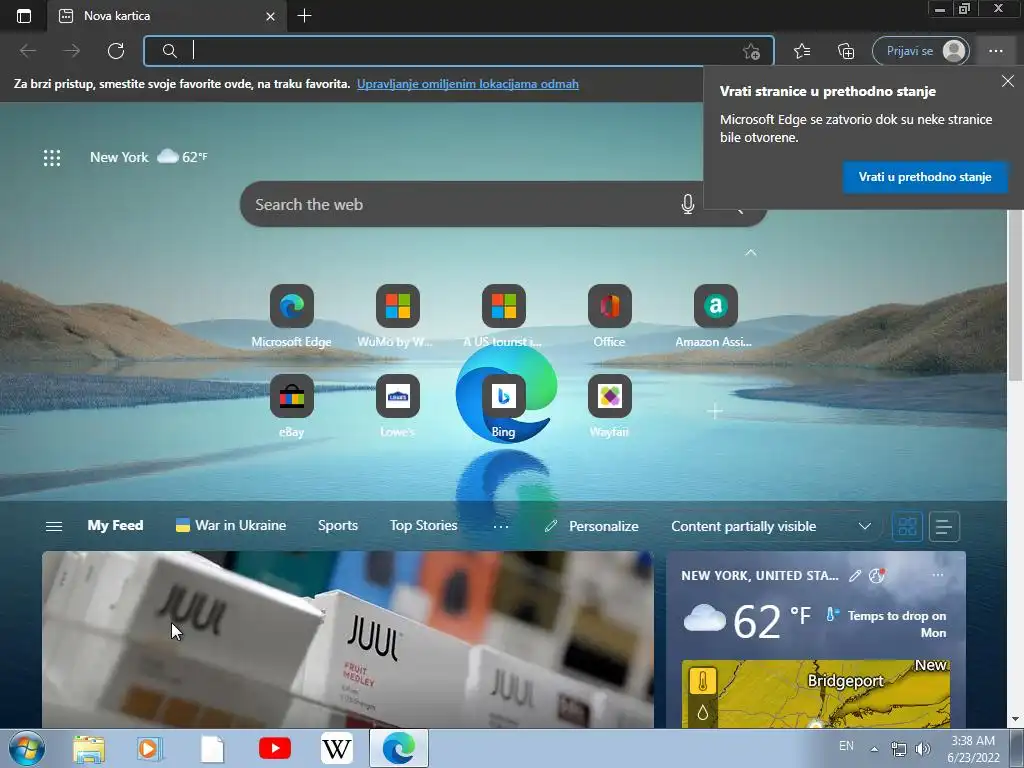Select the War in Ukraine tab
Screen dimensions: 1024x768
coord(231,526)
